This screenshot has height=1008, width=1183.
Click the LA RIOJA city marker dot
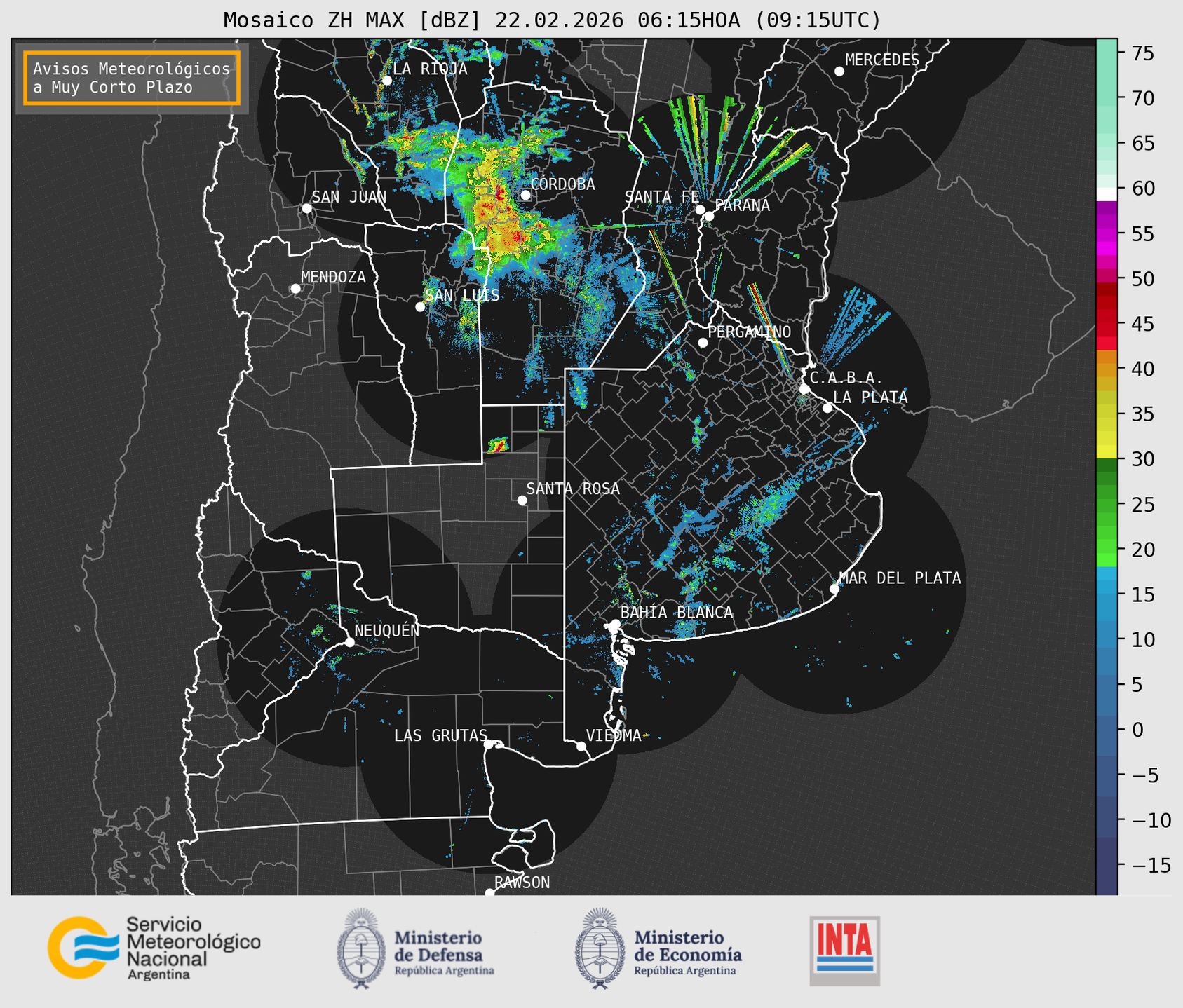click(386, 81)
